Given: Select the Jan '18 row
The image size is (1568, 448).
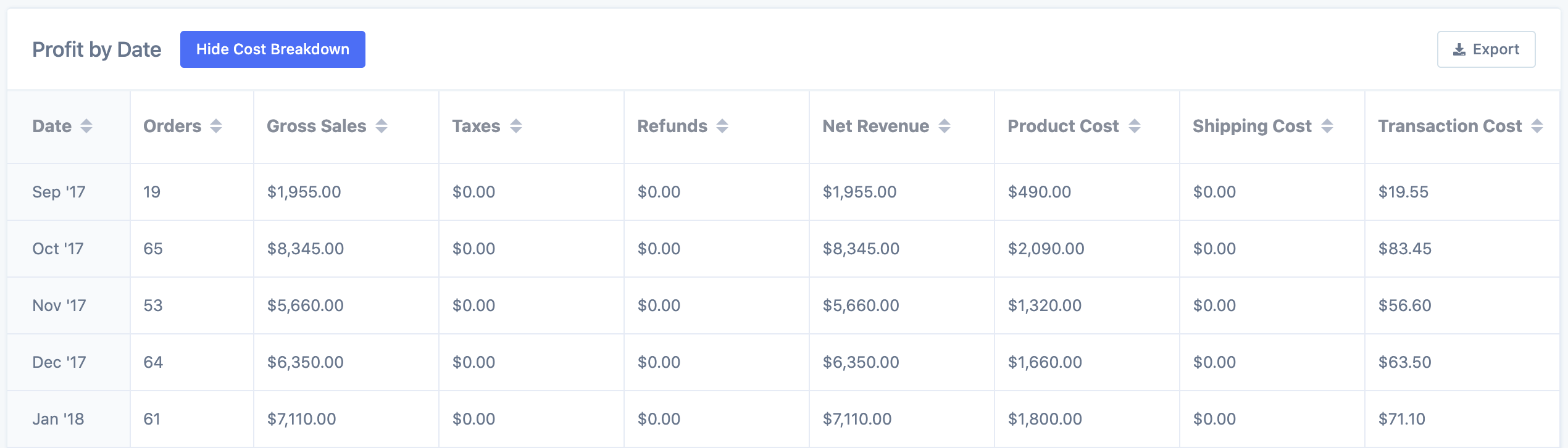Looking at the screenshot, I should pos(58,419).
